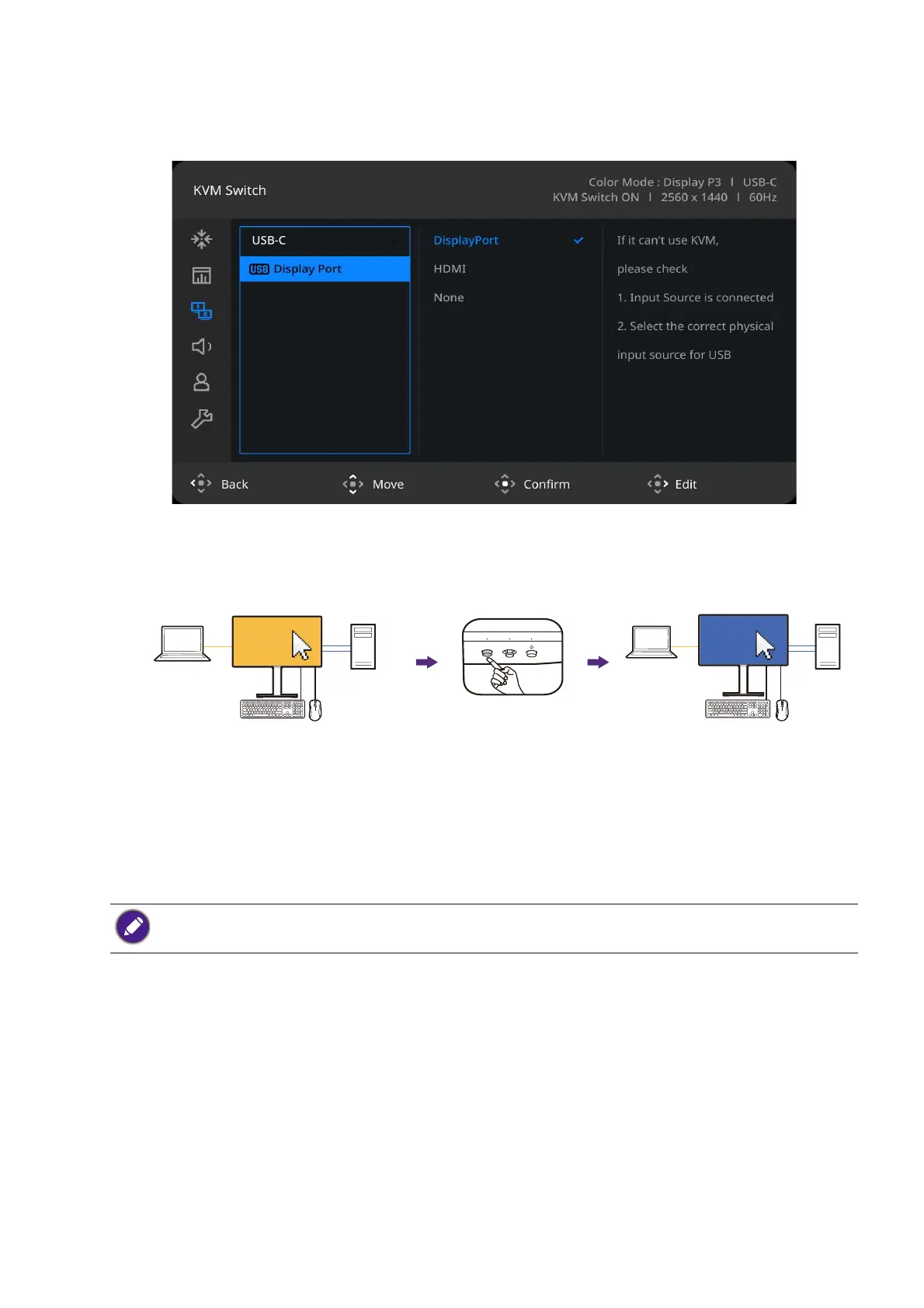Screen dimensions: 924x1308
Task: Select the Input menu icon at top of sidebar
Action: coord(201,238)
